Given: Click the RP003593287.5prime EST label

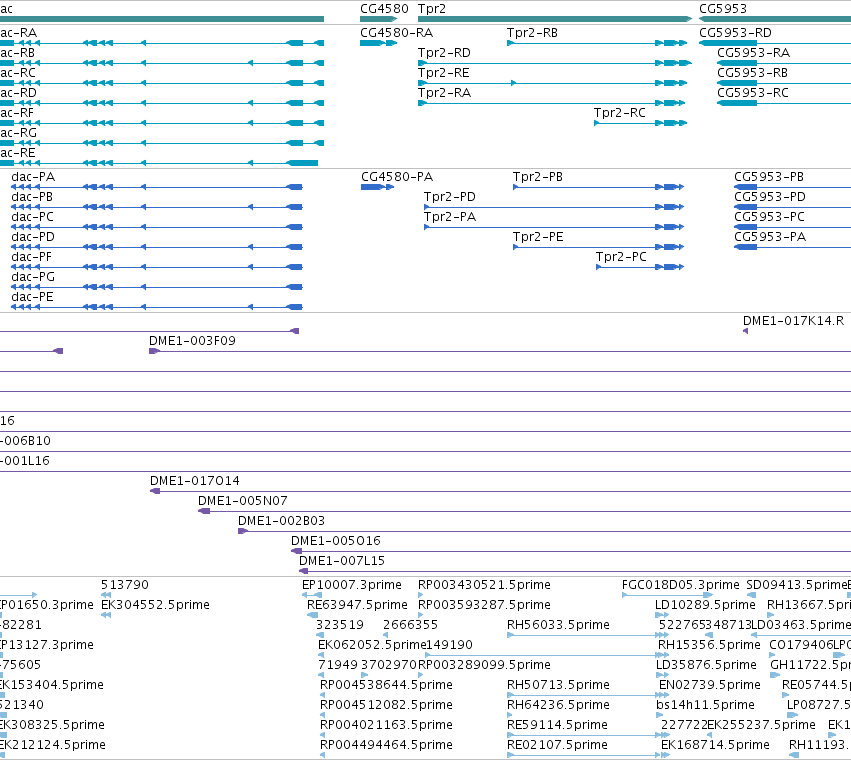Looking at the screenshot, I should tap(484, 605).
